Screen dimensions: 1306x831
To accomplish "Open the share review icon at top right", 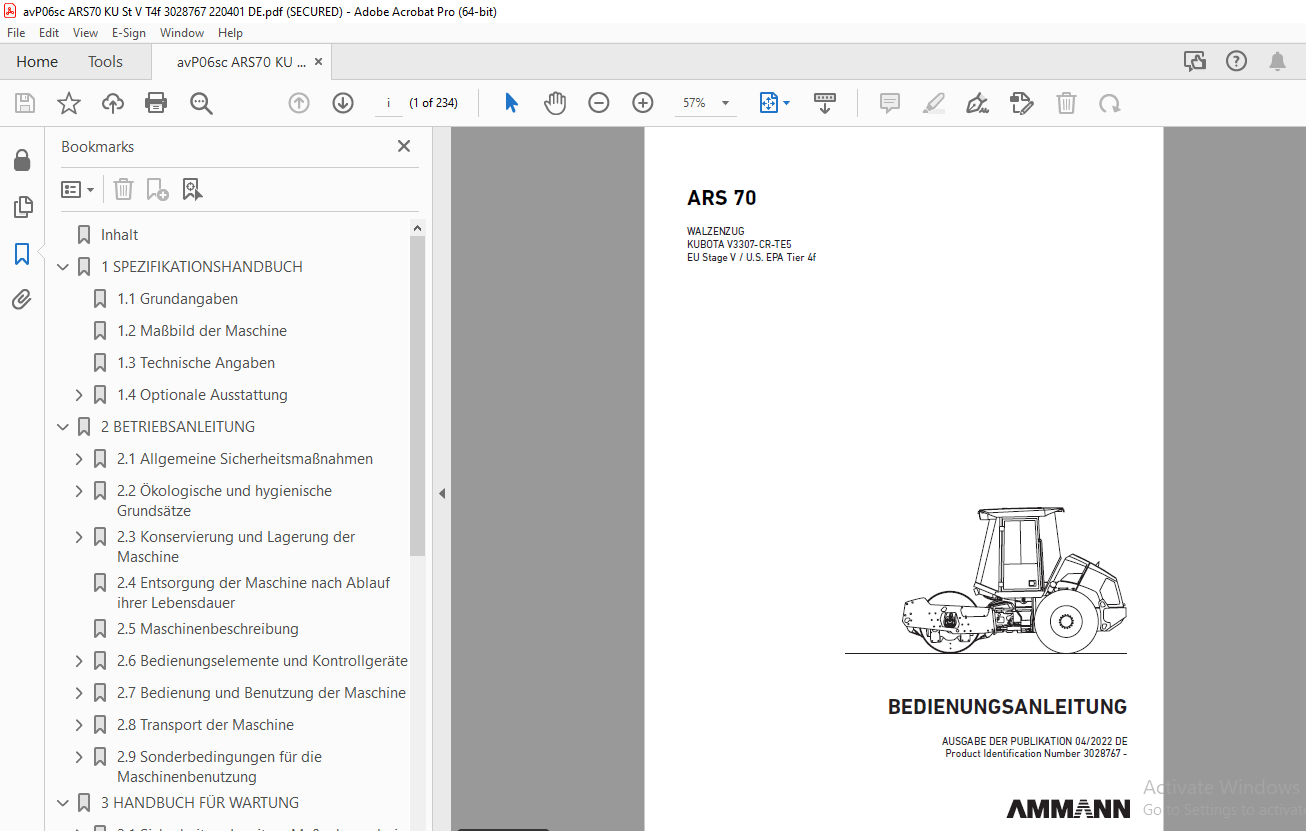I will tap(1195, 61).
